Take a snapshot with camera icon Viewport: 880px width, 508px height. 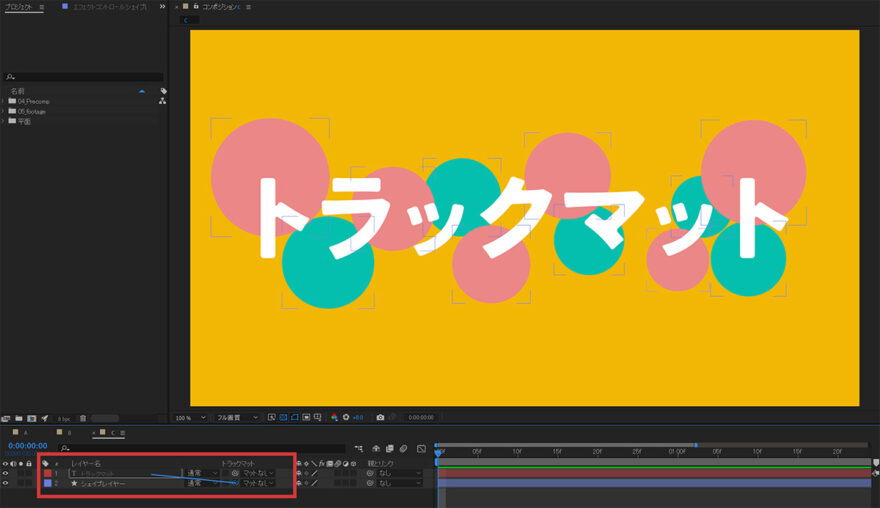click(x=381, y=417)
